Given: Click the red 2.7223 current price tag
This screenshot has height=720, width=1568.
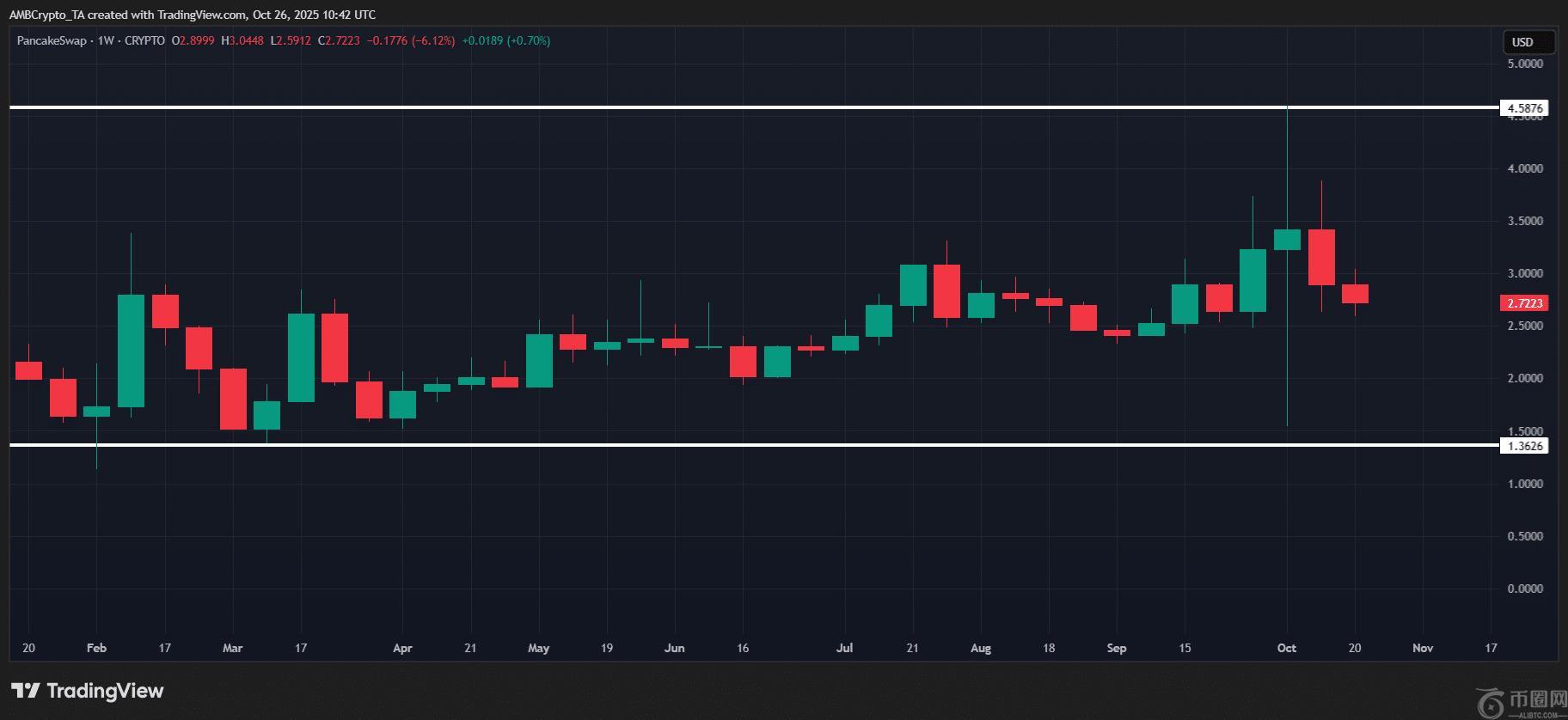Looking at the screenshot, I should 1524,303.
